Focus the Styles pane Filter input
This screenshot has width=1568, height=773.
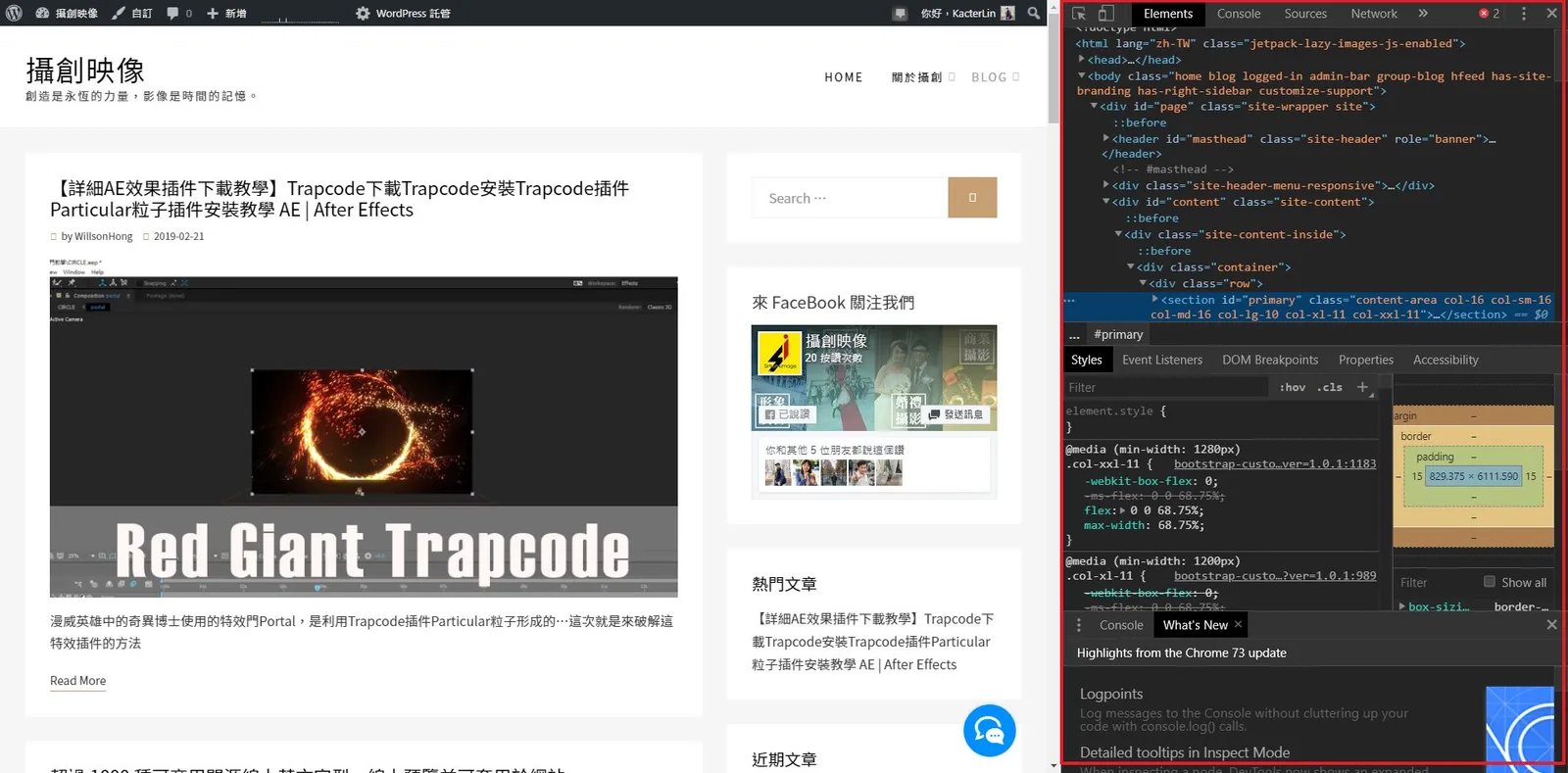click(x=1165, y=387)
